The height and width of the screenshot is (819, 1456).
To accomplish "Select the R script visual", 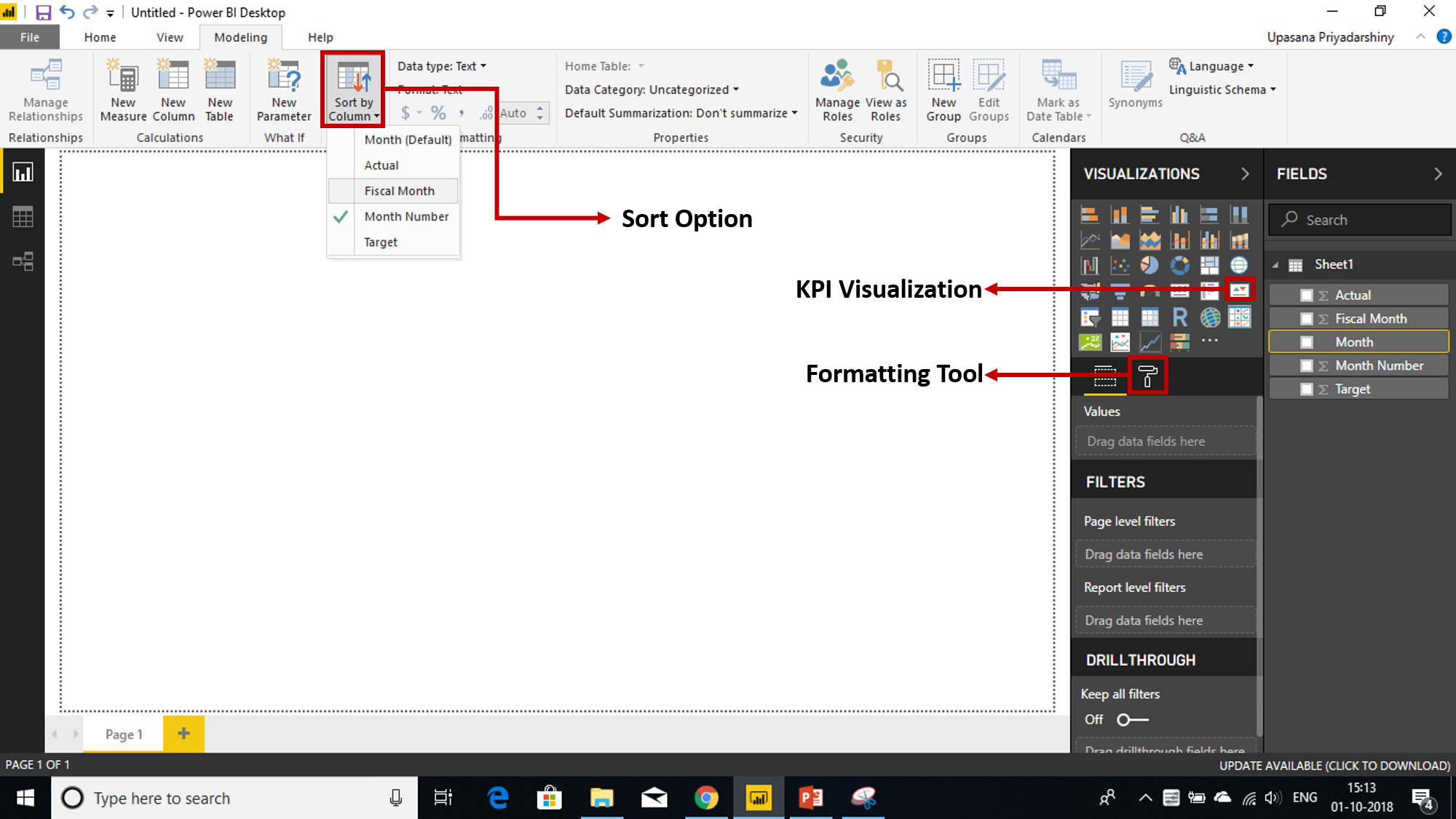I will [1179, 317].
